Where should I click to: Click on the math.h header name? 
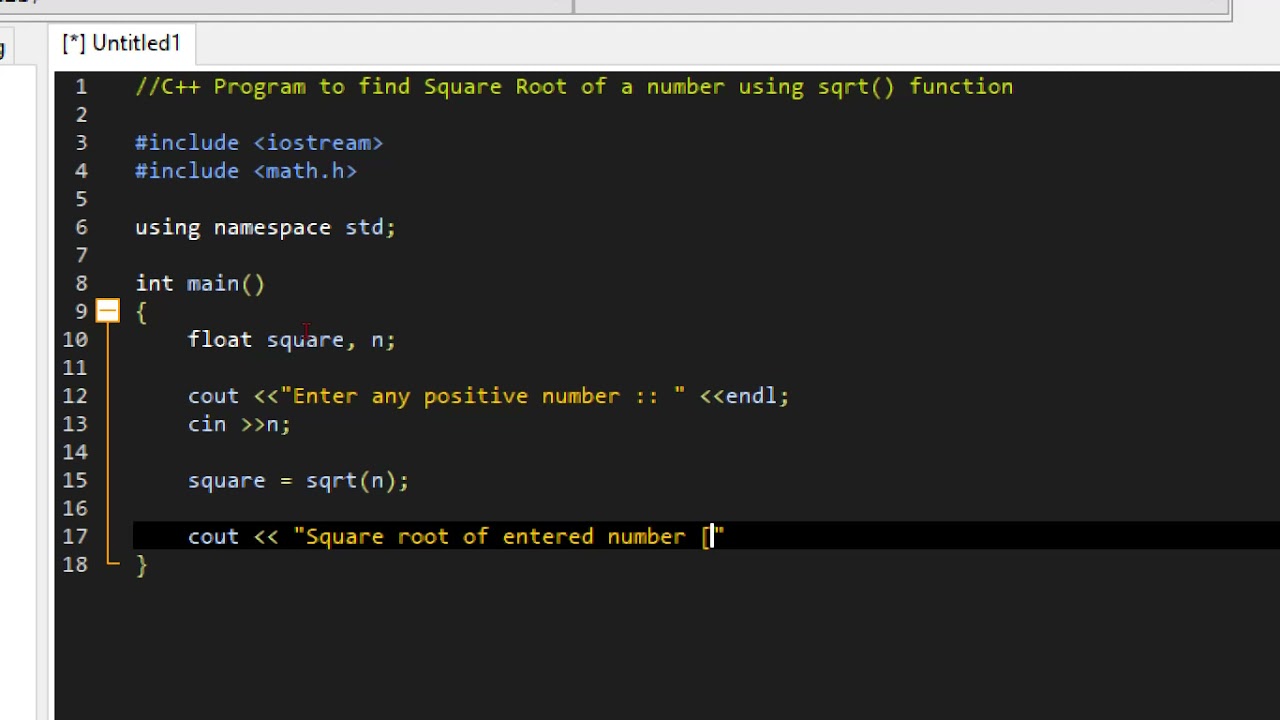[x=305, y=171]
